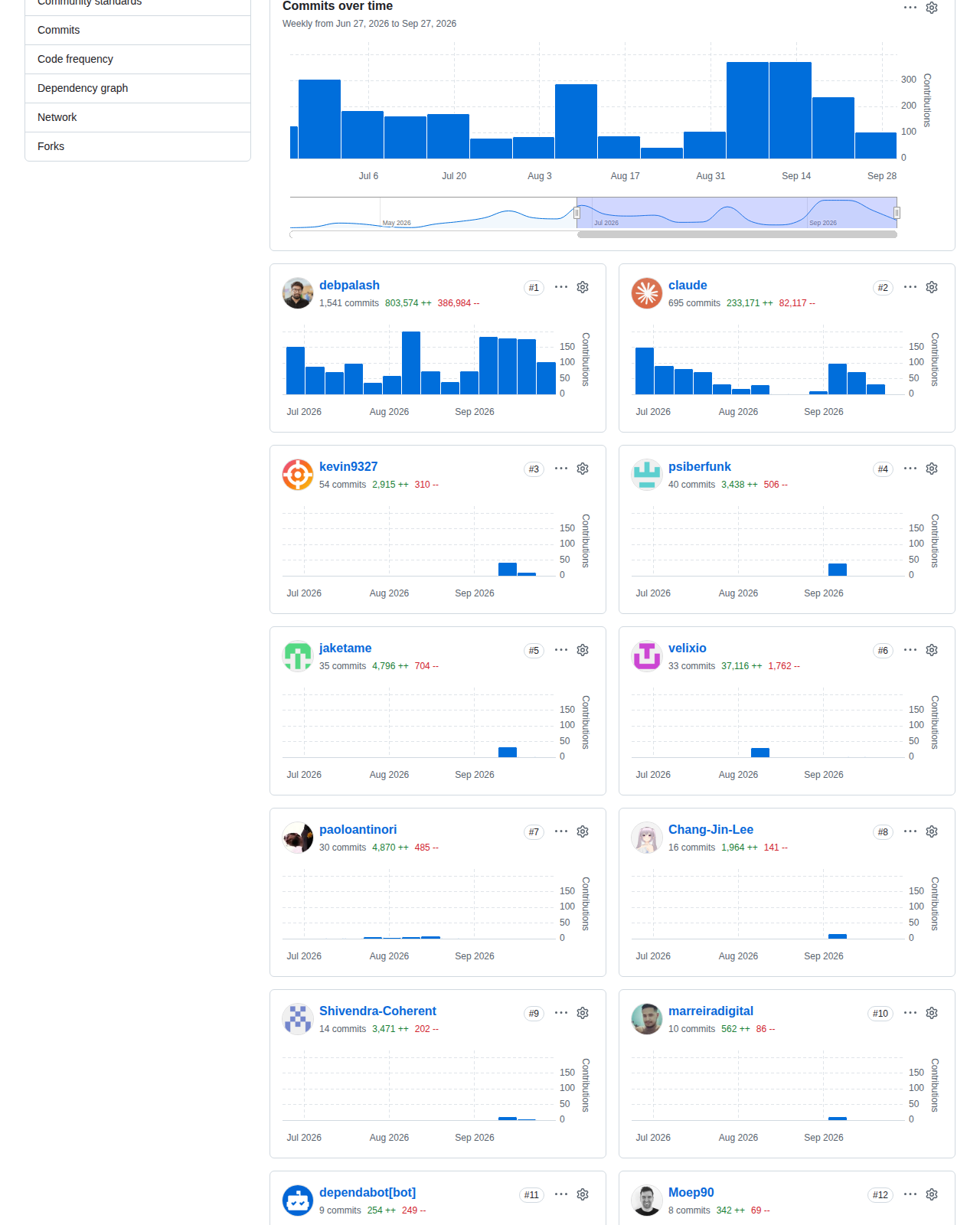Open settings gear on claude card
This screenshot has width=980, height=1225.
(x=932, y=287)
